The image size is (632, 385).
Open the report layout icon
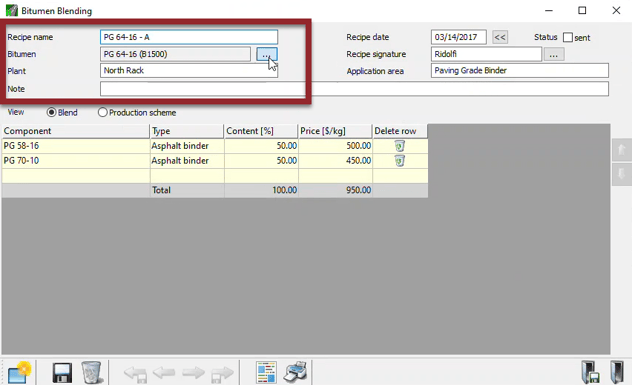click(x=266, y=372)
